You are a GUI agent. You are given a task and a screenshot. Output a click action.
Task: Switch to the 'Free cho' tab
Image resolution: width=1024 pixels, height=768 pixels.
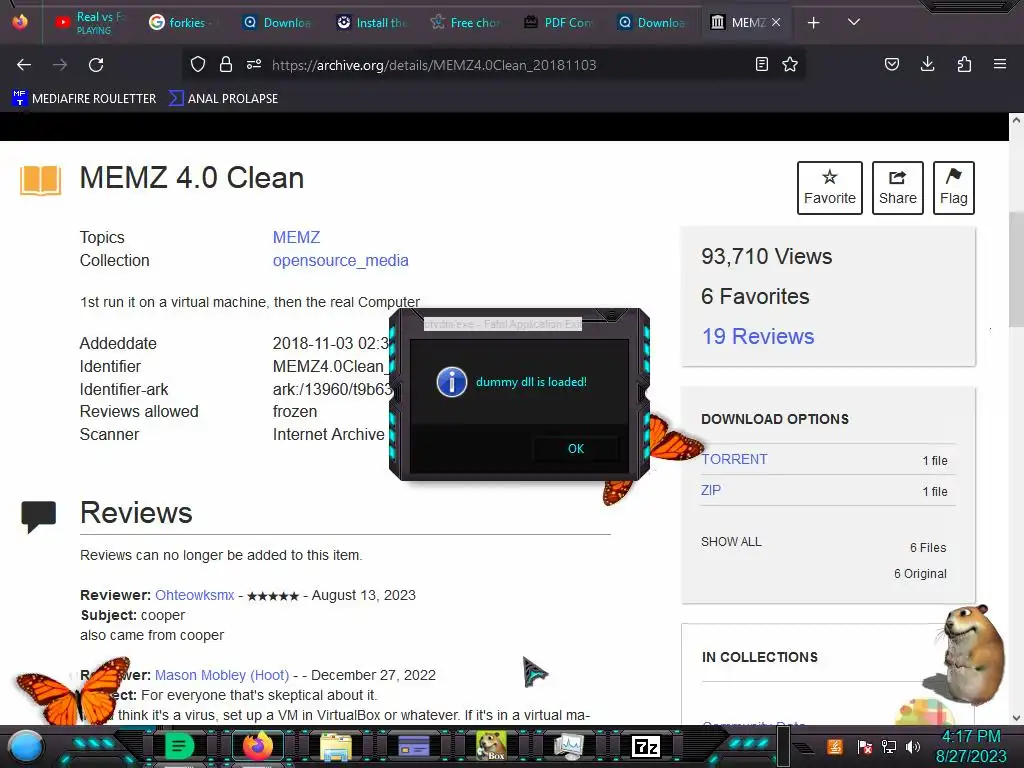pyautogui.click(x=466, y=23)
